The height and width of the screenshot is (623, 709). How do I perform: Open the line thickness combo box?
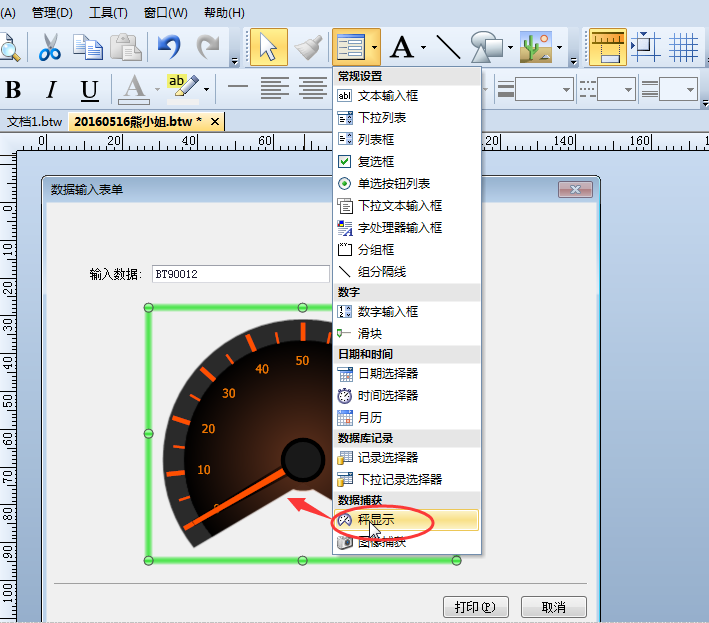pos(544,89)
